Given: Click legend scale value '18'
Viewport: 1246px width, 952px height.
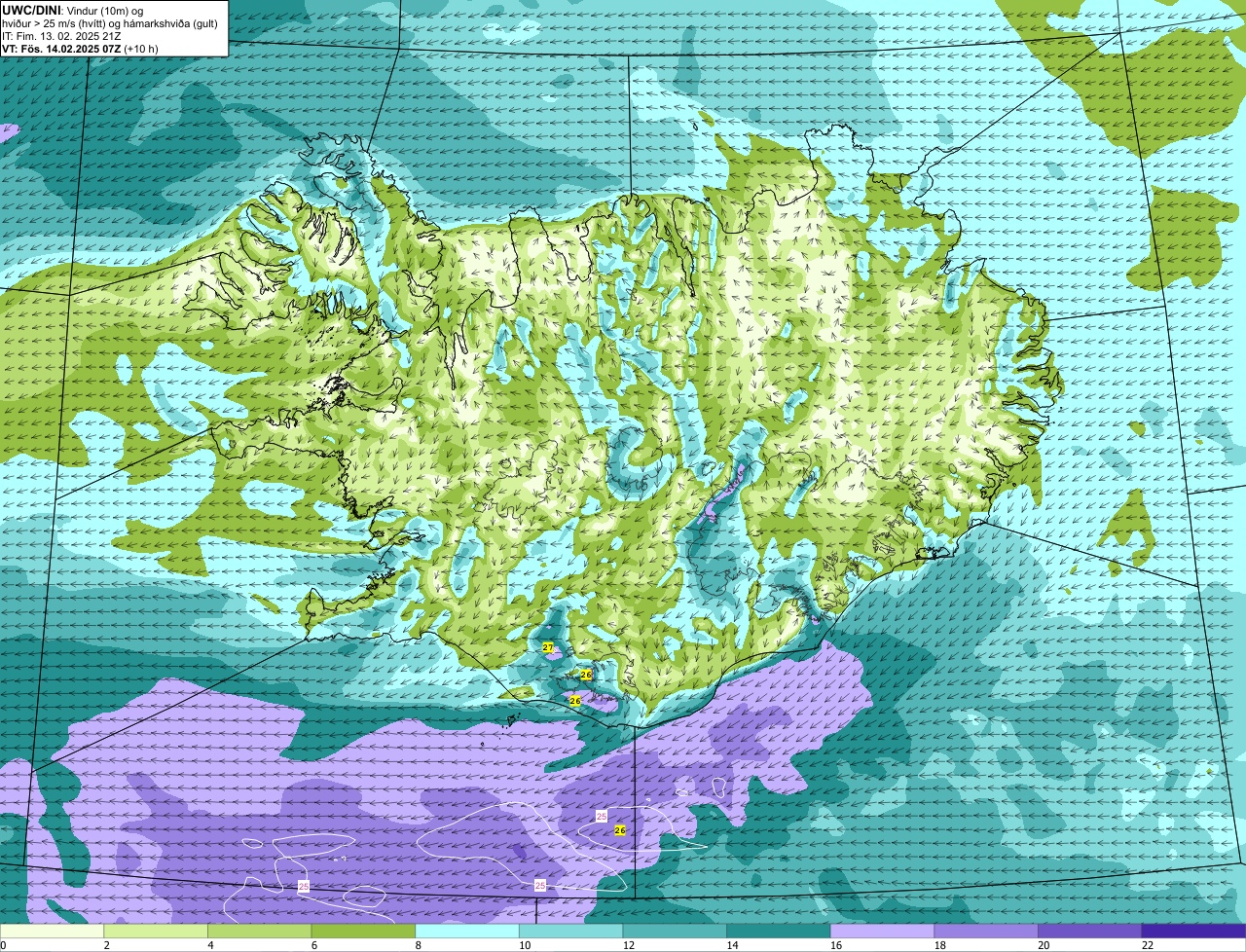Looking at the screenshot, I should (x=940, y=945).
